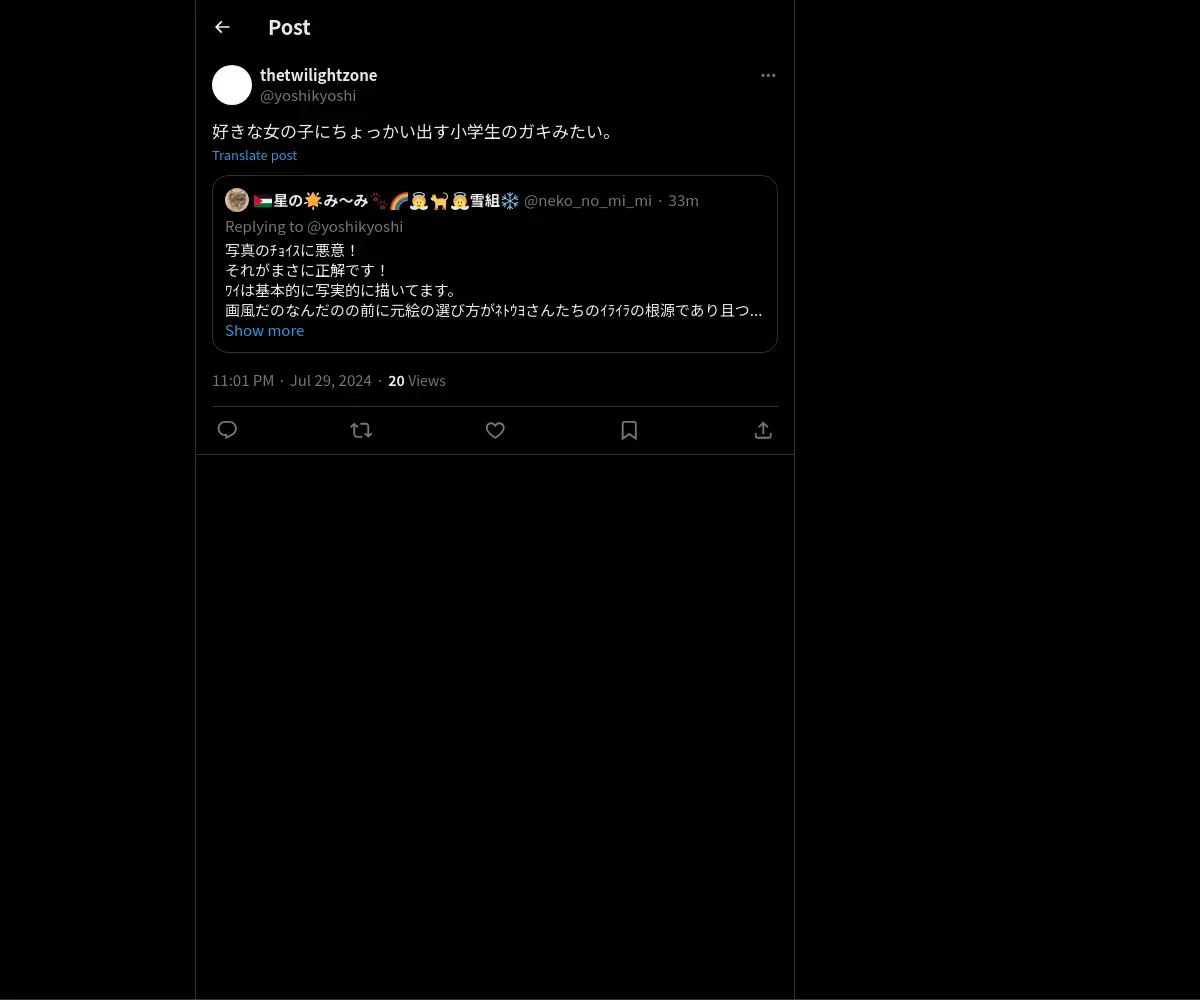The image size is (1200, 1000).
Task: Repost using the retweet arrows icon
Action: (361, 430)
